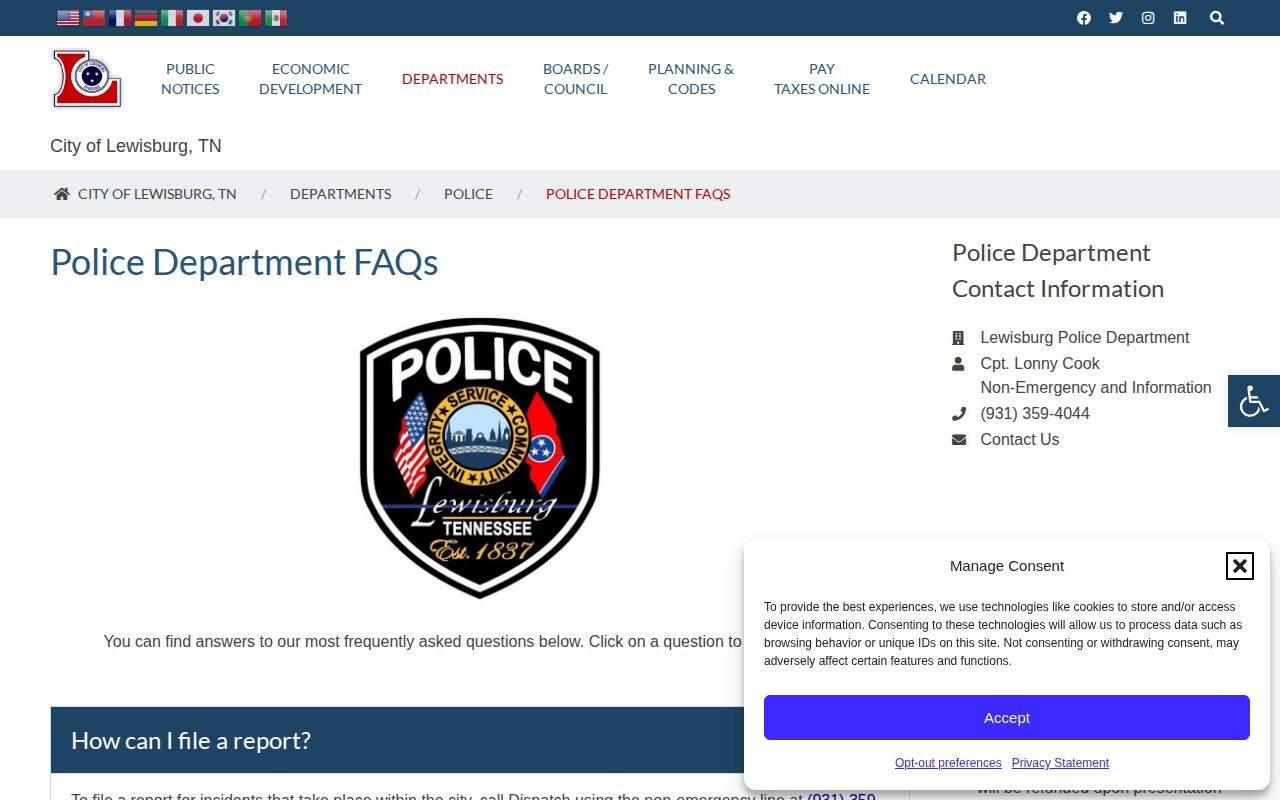
Task: Switch language using the Taiwan flag
Action: coord(94,18)
